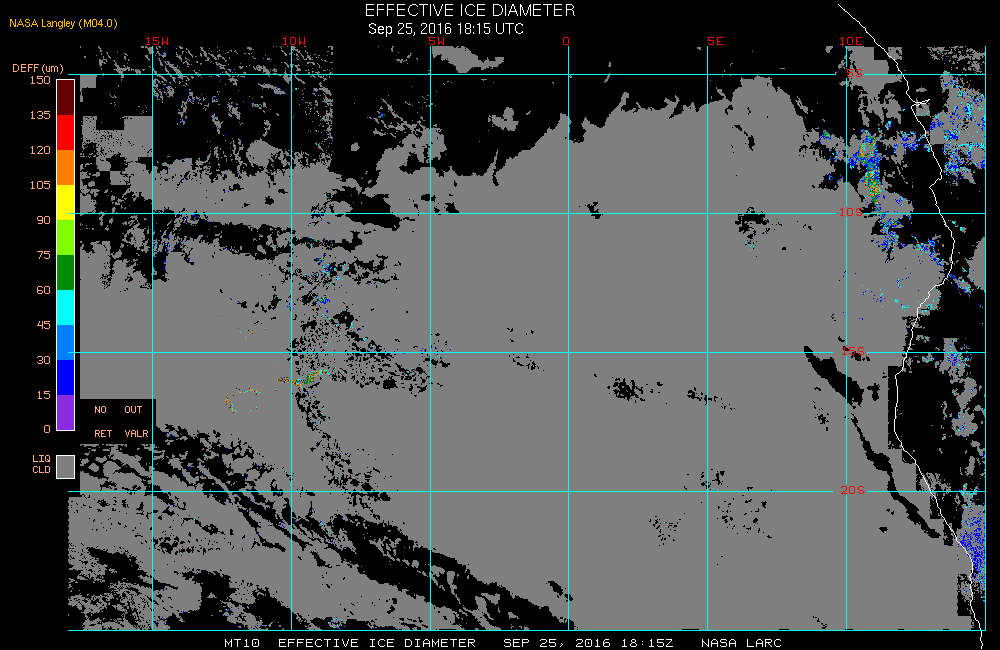Viewport: 1000px width, 650px height.
Task: Click the MT10 label in footer
Action: pyautogui.click(x=242, y=643)
